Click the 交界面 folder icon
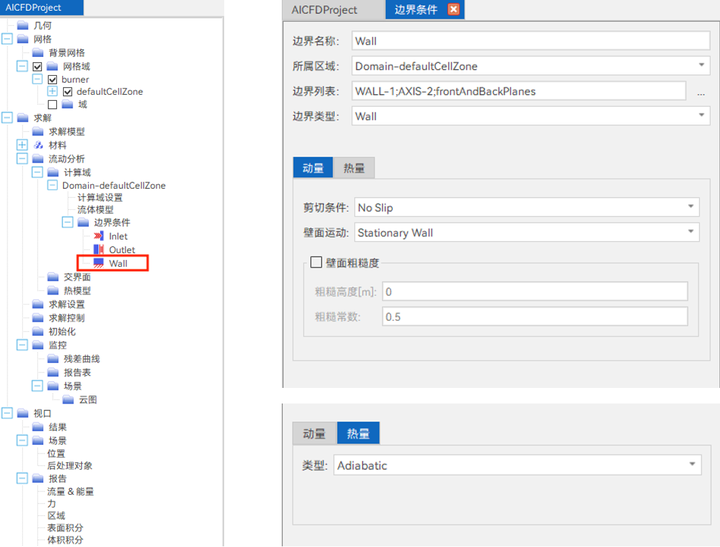 point(53,277)
